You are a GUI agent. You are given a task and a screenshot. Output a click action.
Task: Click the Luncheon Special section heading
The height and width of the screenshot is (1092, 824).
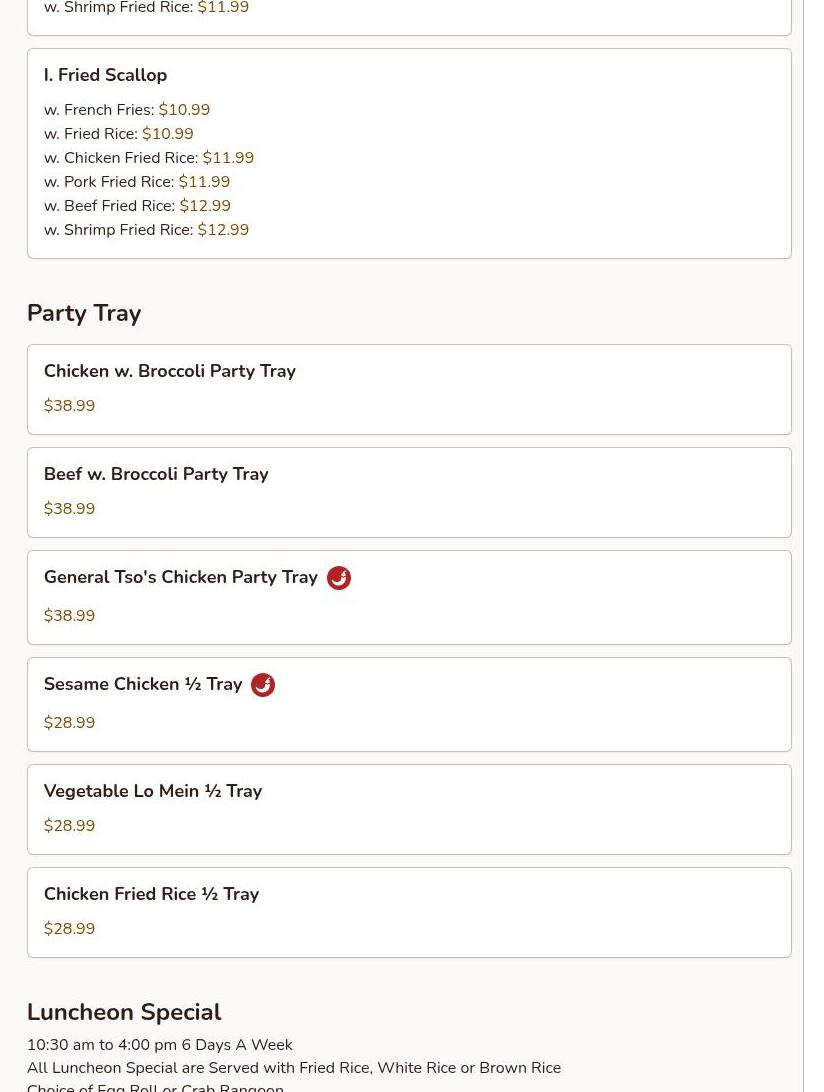[x=124, y=1012]
